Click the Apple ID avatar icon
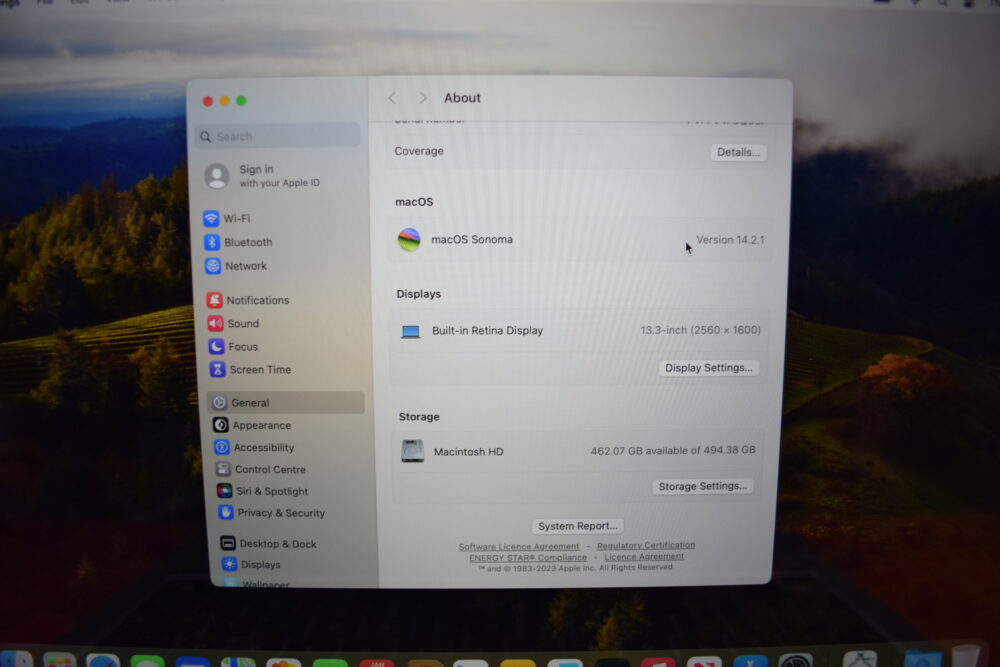The height and width of the screenshot is (667, 1000). (217, 176)
